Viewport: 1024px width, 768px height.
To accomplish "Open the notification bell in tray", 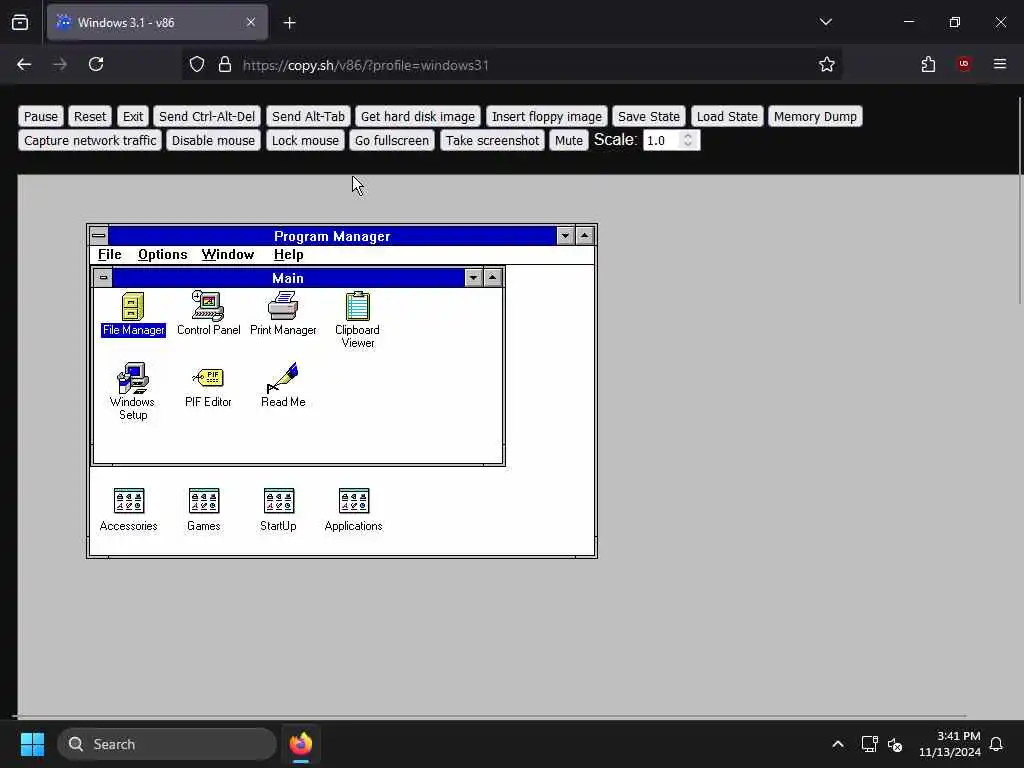I will point(996,744).
